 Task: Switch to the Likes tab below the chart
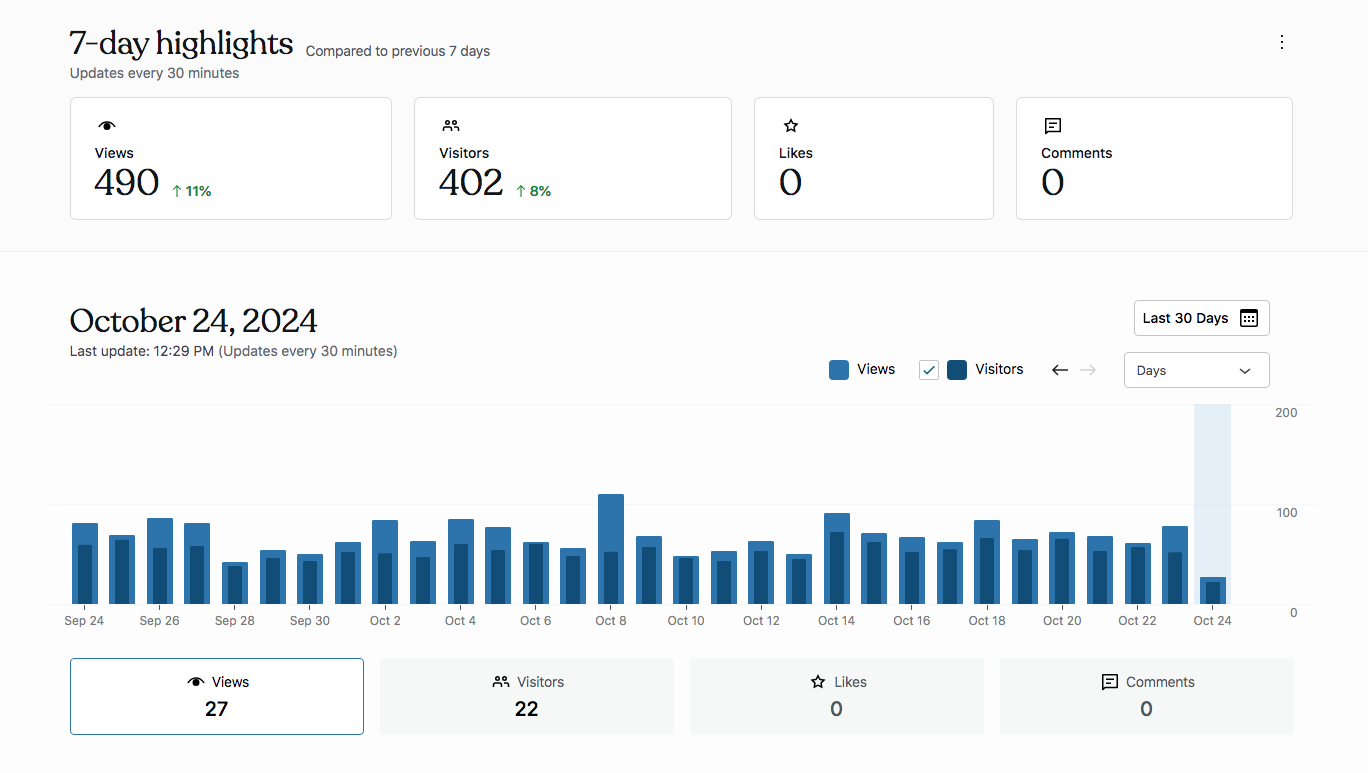pyautogui.click(x=837, y=696)
